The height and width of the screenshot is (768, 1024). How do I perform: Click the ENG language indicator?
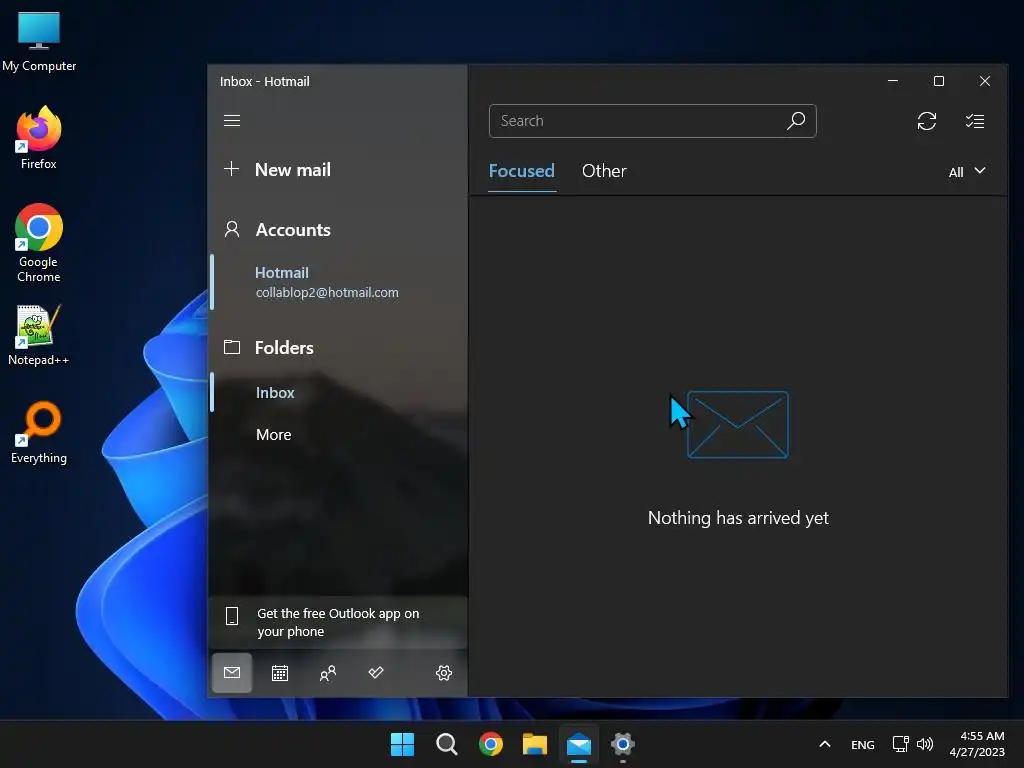click(x=863, y=744)
